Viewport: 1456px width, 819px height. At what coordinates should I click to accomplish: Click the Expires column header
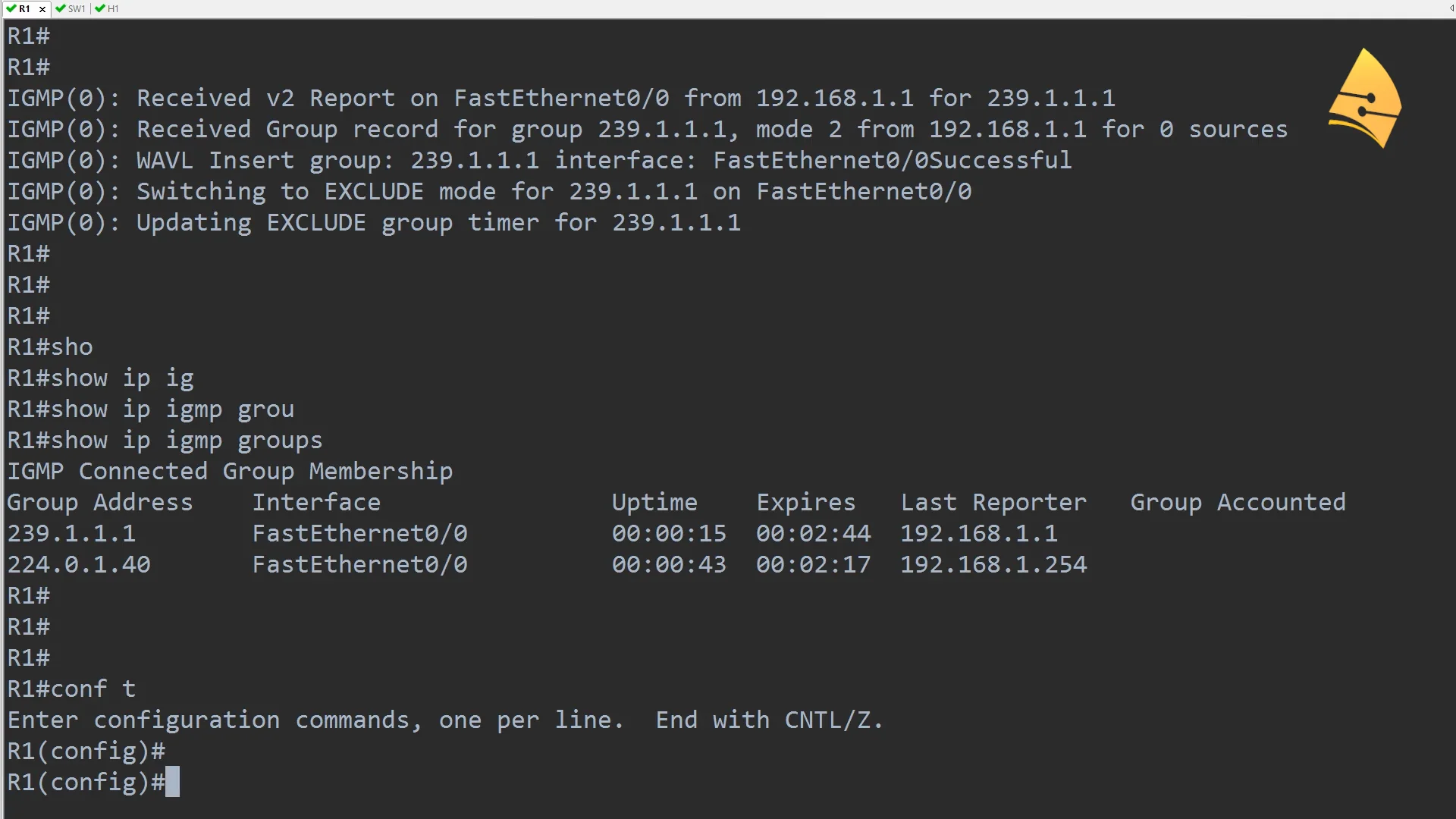click(805, 503)
